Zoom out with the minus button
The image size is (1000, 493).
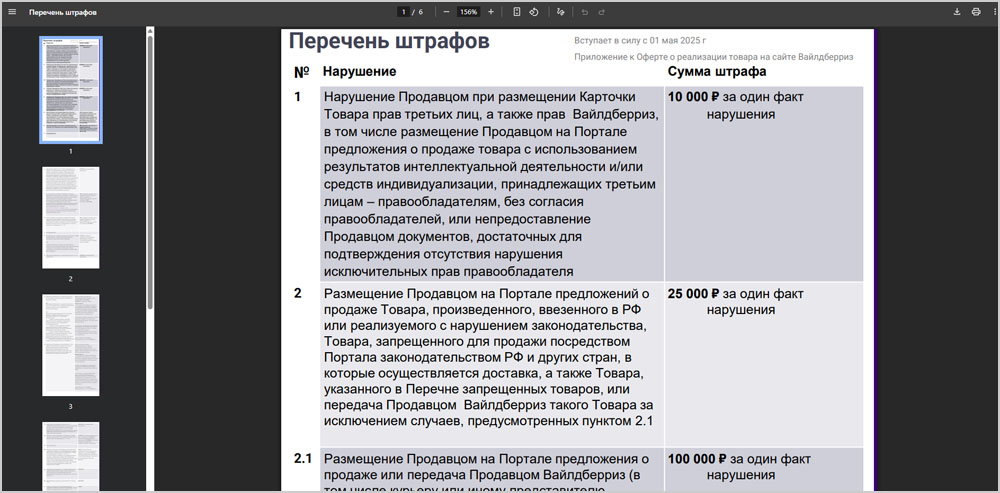pos(446,12)
